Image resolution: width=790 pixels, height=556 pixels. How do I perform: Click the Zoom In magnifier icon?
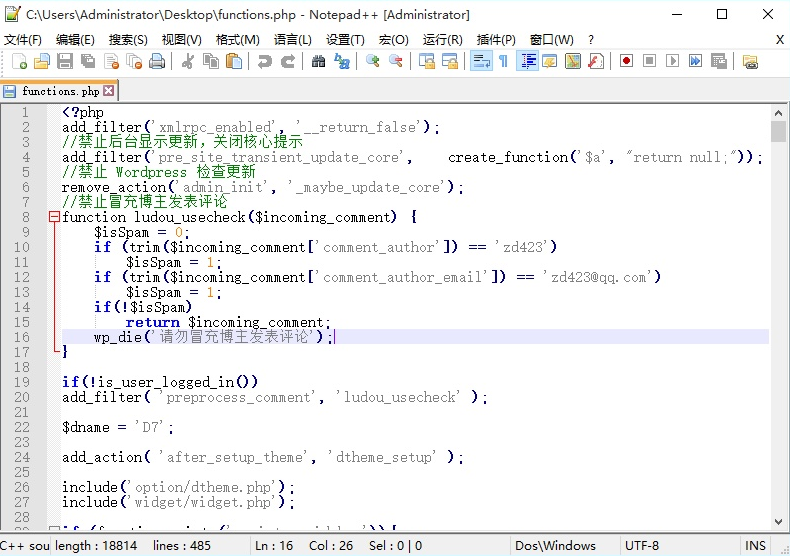373,62
